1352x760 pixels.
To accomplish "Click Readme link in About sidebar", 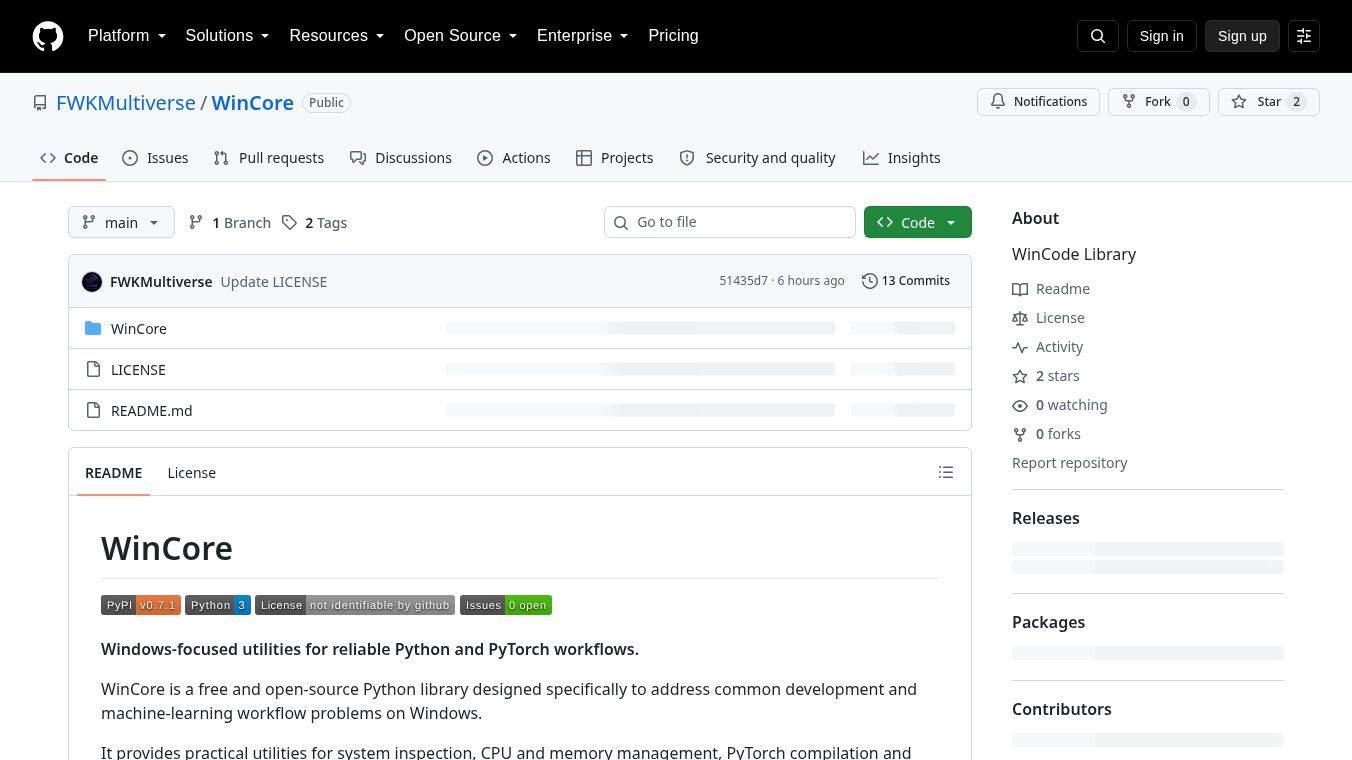I will 1051,289.
